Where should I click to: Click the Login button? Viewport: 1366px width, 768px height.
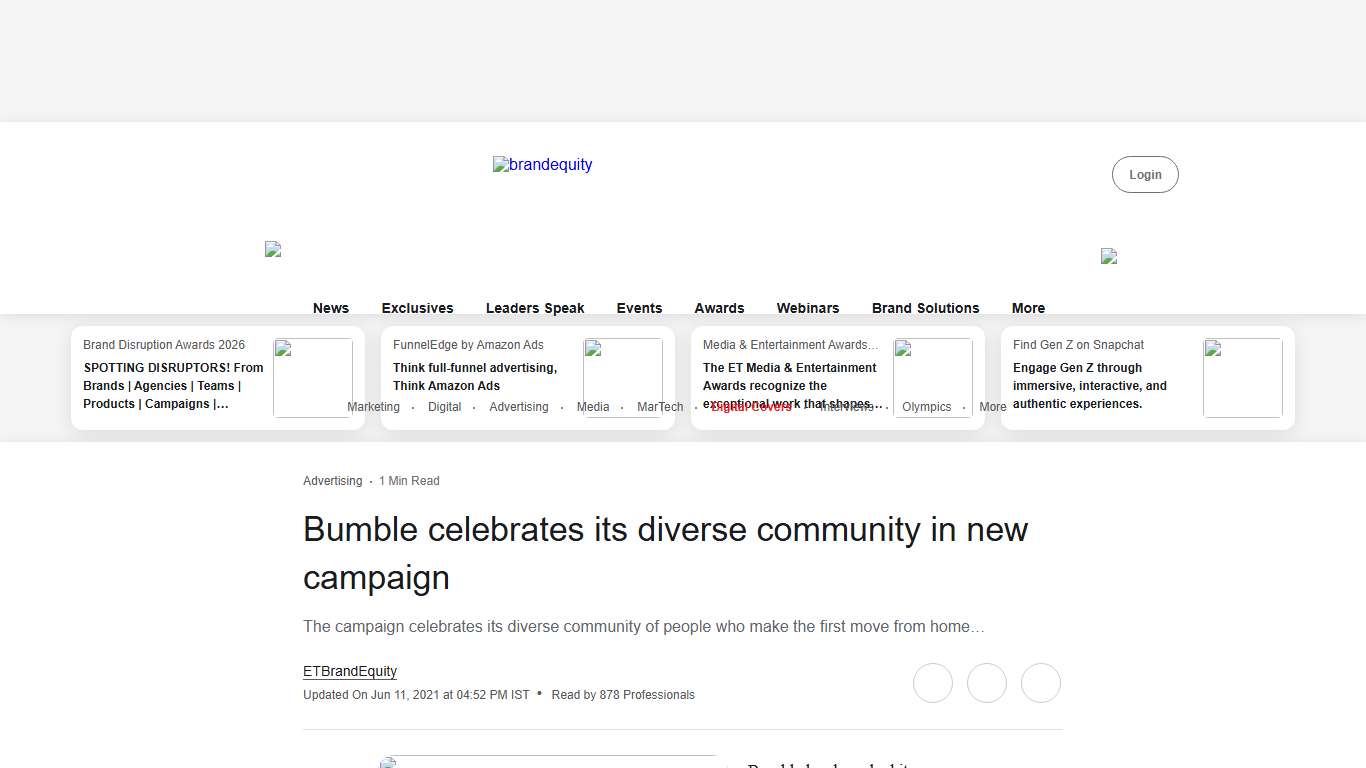coord(1145,174)
